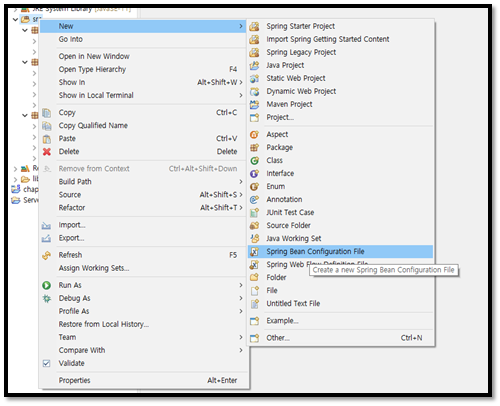This screenshot has width=500, height=406.
Task: Expand the Profile As submenu arrow
Action: pyautogui.click(x=241, y=311)
